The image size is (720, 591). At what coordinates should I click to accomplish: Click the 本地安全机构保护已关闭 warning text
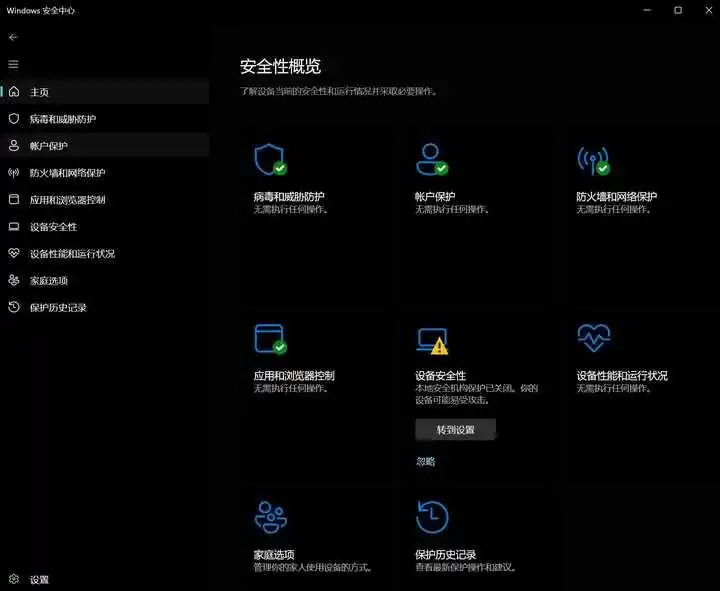pyautogui.click(x=476, y=394)
